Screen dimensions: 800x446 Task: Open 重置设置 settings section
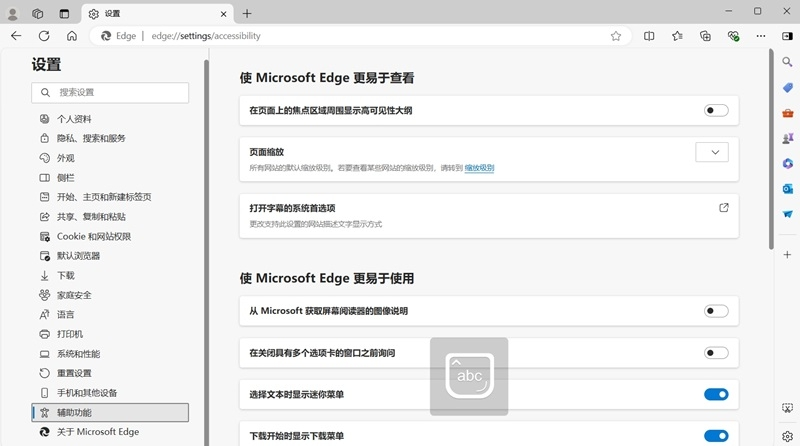[110, 373]
